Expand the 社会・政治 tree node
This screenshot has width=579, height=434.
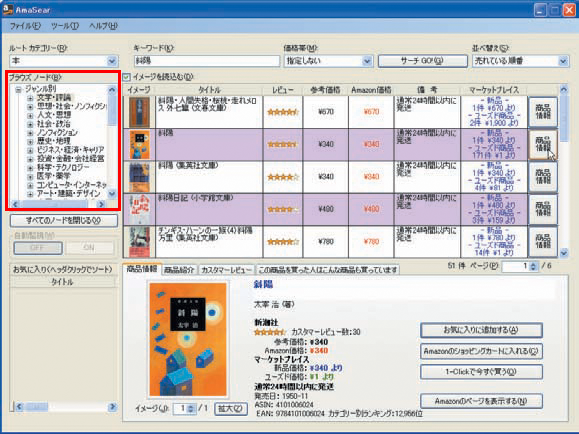[x=30, y=124]
